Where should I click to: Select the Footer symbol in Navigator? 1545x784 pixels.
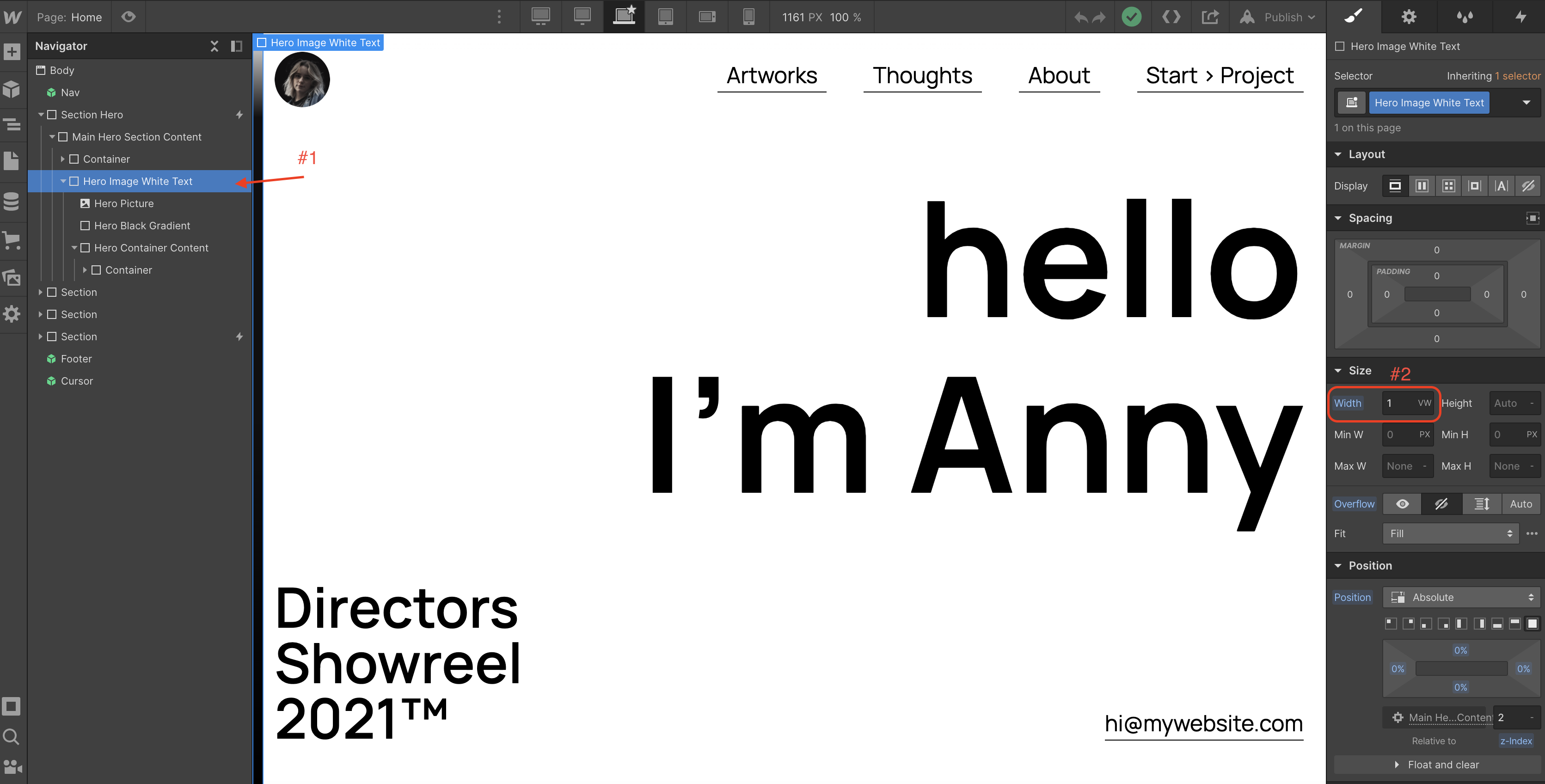[76, 359]
